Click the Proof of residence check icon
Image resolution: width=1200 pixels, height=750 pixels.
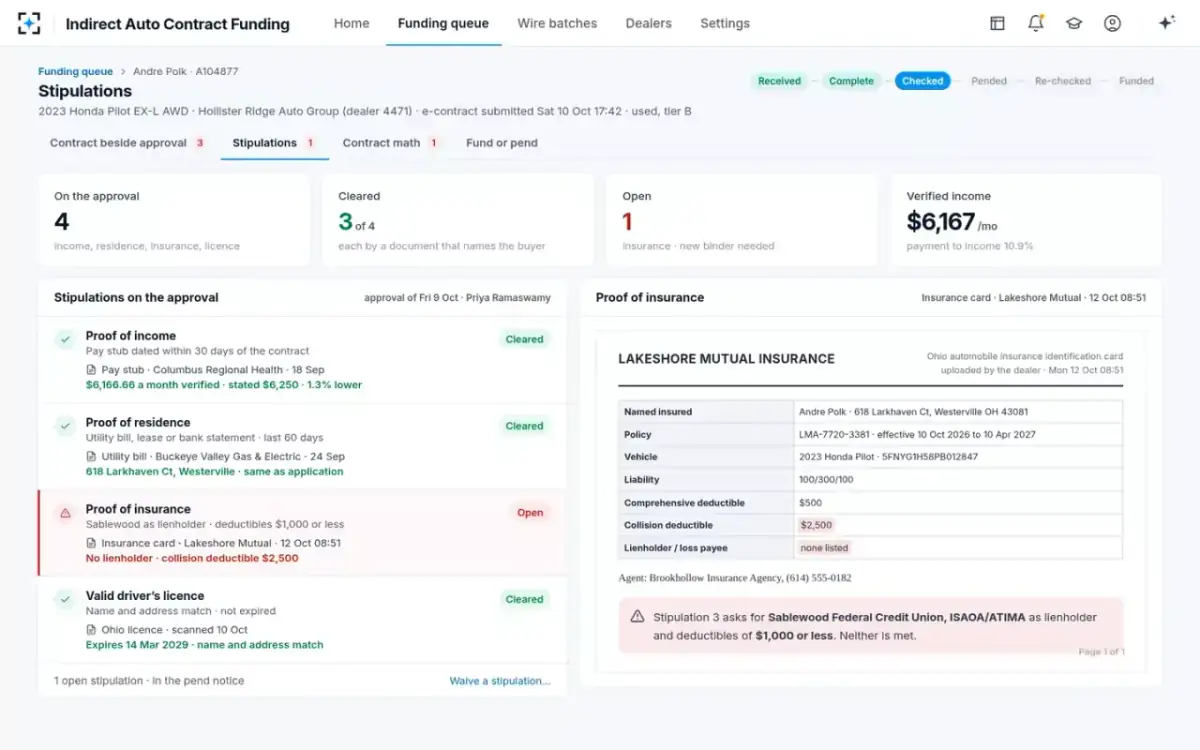click(65, 427)
